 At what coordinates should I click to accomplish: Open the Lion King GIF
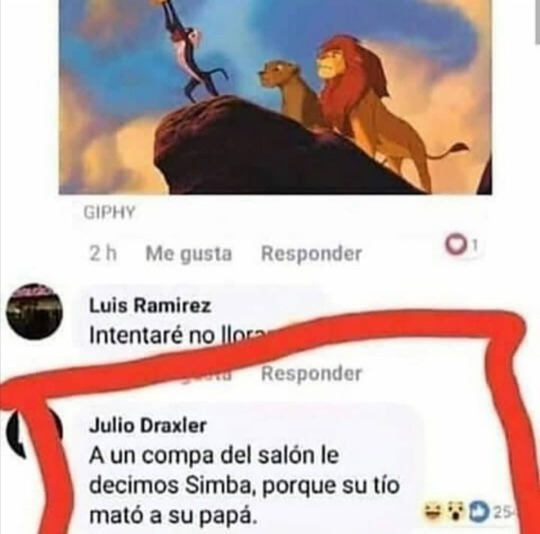point(276,97)
